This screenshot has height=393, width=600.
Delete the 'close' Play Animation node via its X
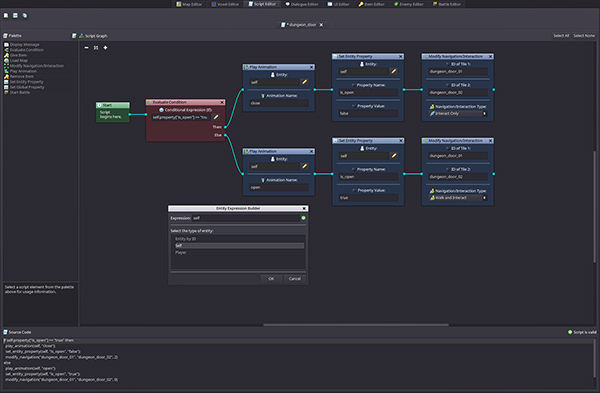pos(311,67)
